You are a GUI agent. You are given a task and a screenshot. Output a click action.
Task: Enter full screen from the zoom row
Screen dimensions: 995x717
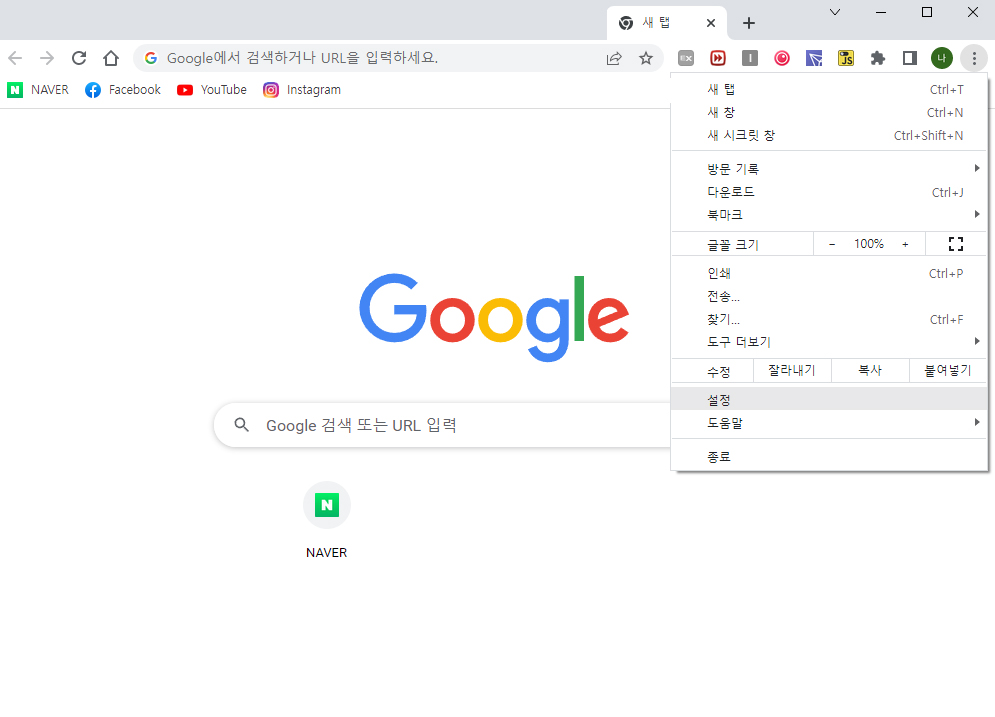pos(955,243)
